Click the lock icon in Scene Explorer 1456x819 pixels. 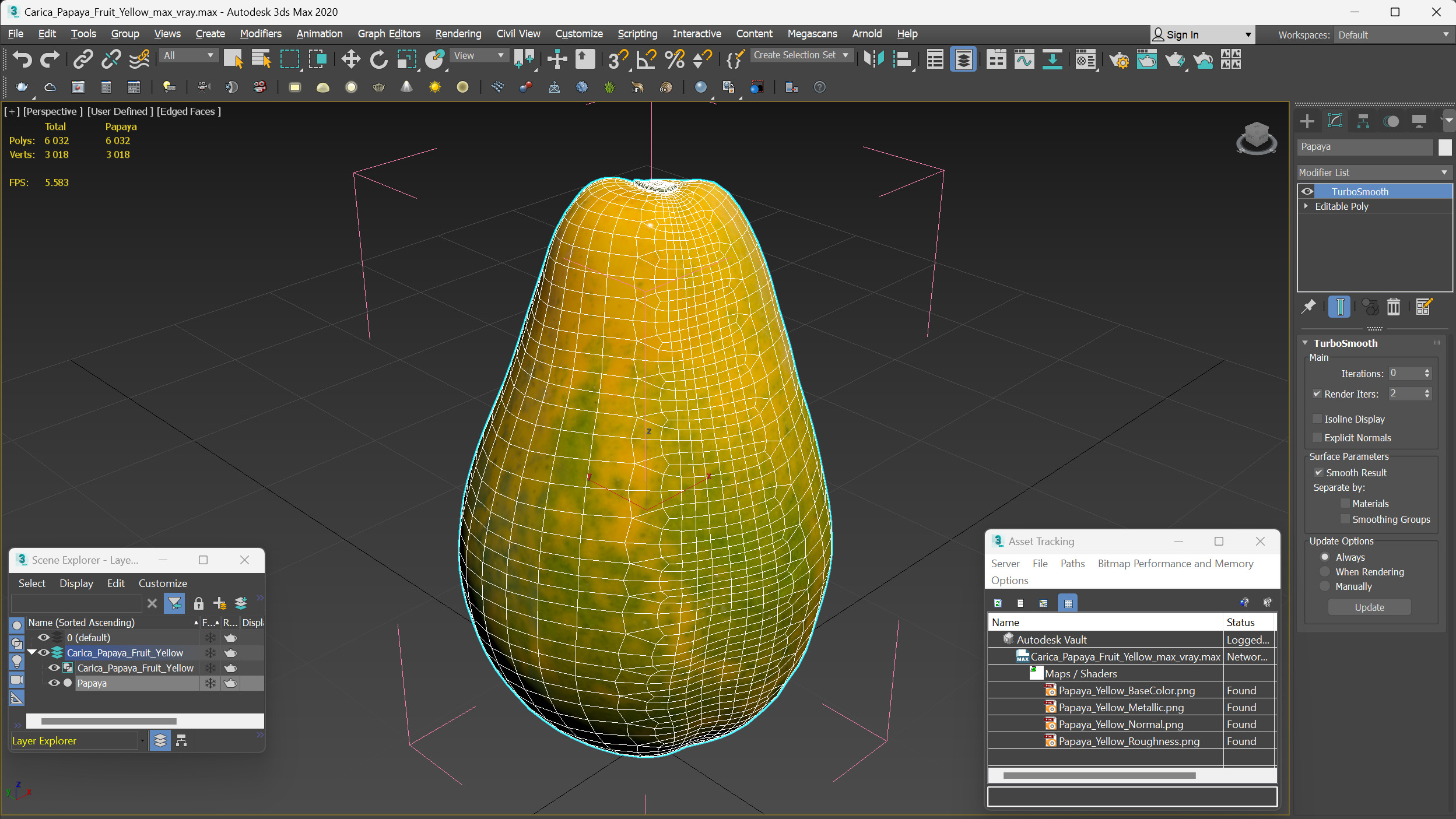click(198, 603)
